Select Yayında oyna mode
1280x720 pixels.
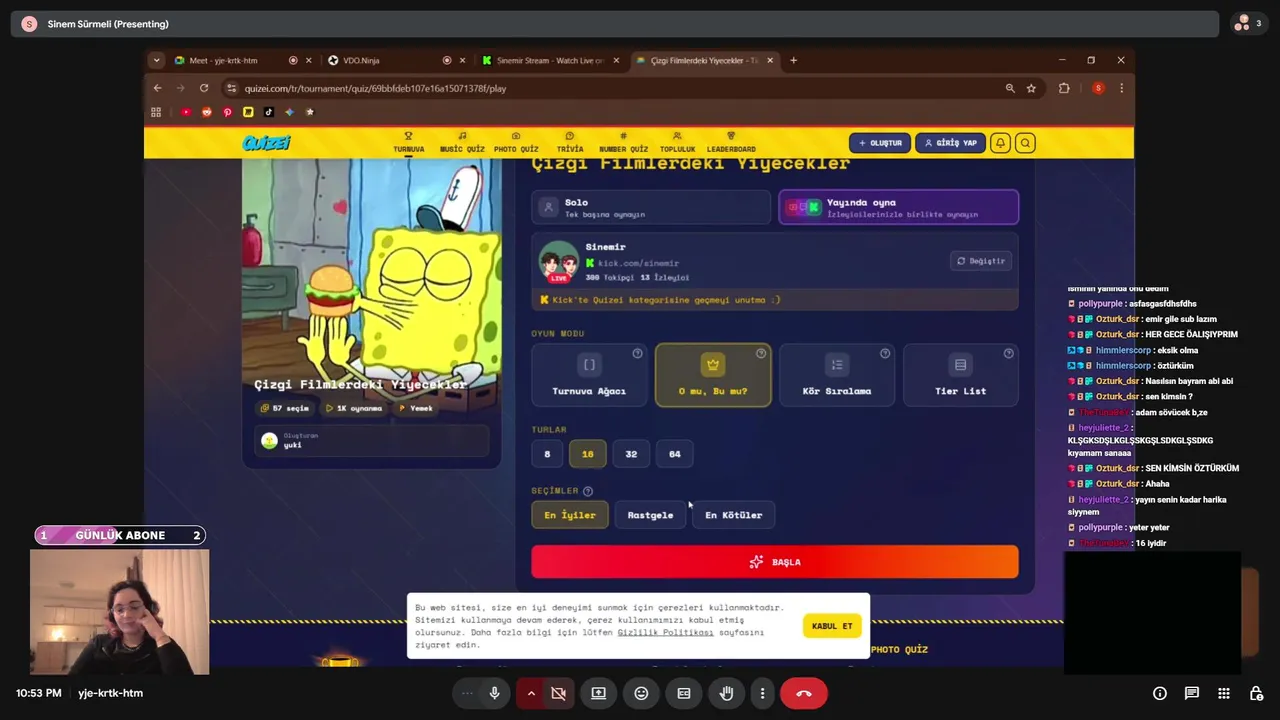pyautogui.click(x=898, y=207)
